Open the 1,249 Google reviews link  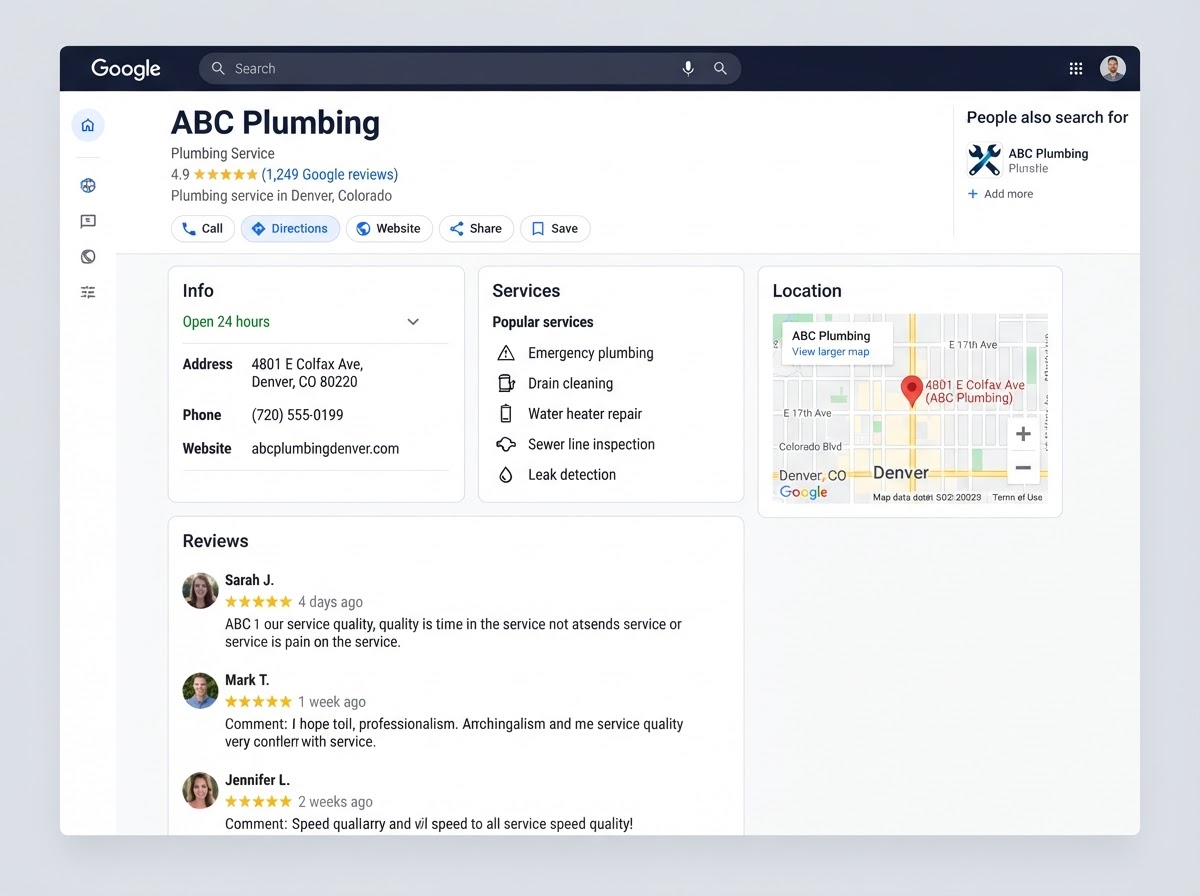tap(330, 174)
